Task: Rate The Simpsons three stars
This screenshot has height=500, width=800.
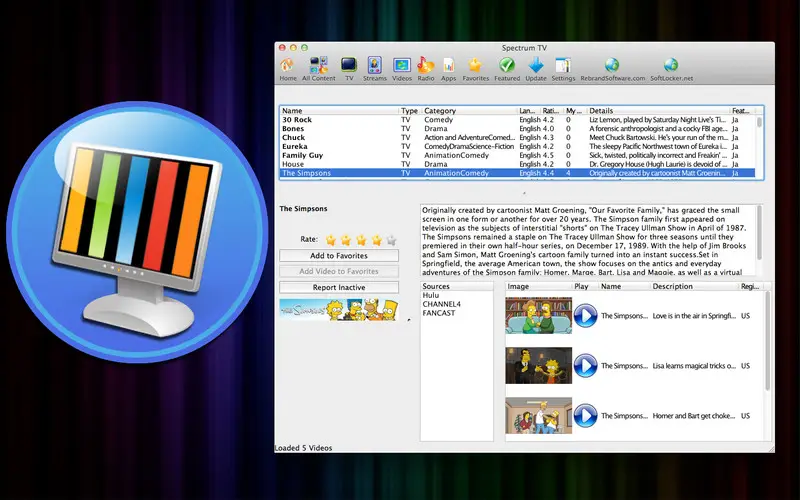Action: point(361,240)
